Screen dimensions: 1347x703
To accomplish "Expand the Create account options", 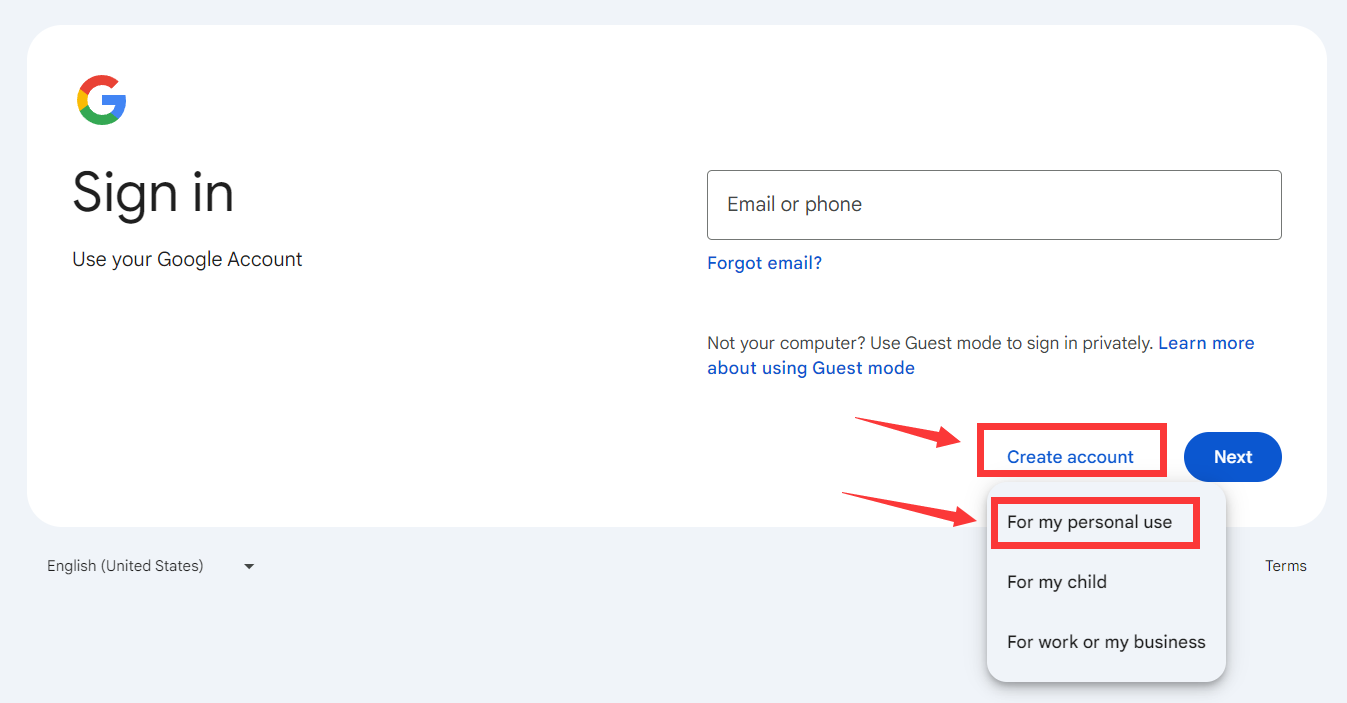I will 1070,457.
